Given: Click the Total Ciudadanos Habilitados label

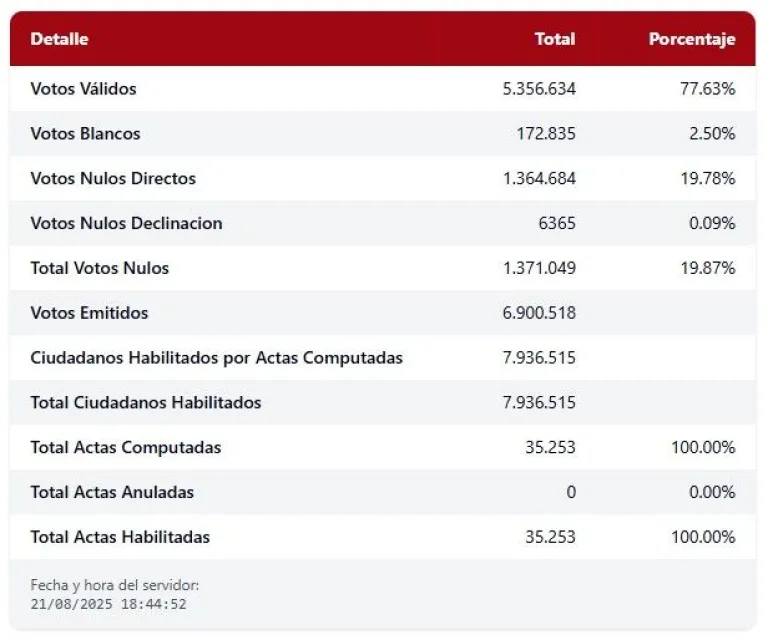Looking at the screenshot, I should point(145,403).
